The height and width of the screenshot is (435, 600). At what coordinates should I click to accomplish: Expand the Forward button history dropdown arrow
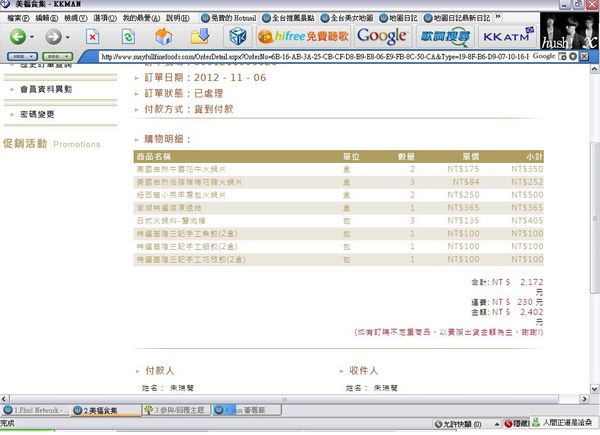(x=69, y=37)
